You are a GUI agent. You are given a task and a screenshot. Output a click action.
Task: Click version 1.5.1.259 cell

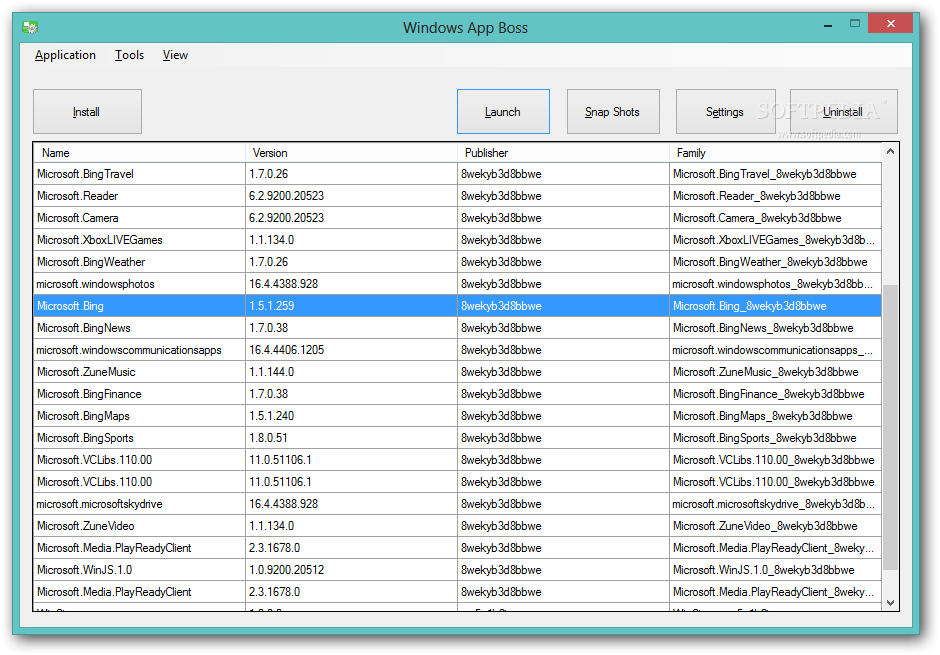(351, 306)
